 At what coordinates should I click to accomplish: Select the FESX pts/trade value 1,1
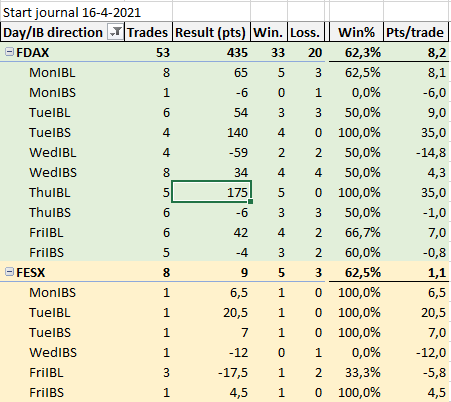click(437, 272)
